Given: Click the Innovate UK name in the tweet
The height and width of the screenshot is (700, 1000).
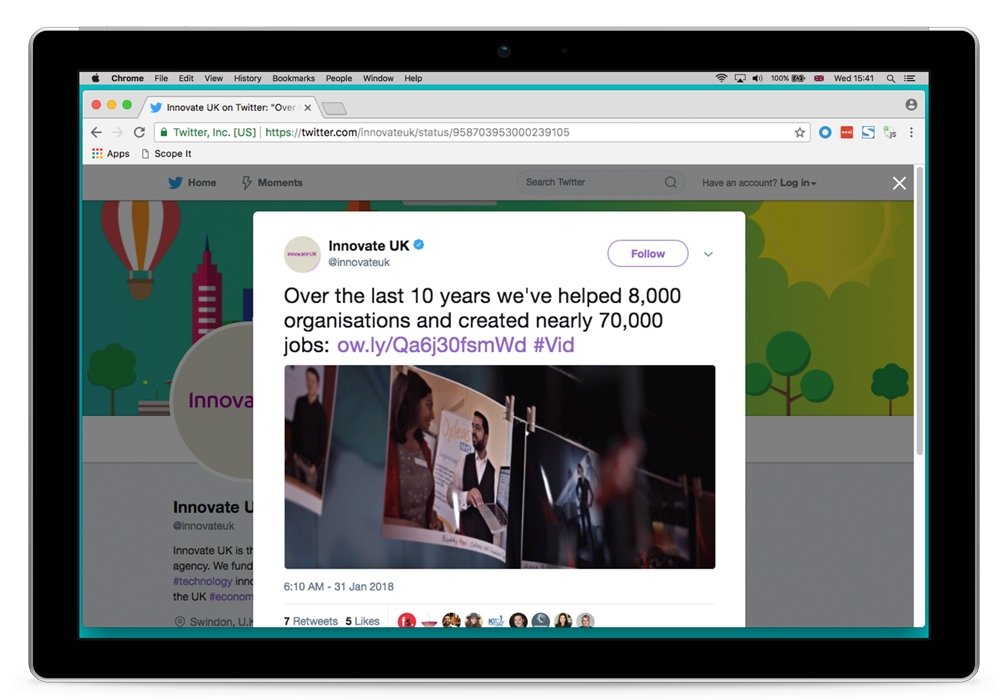Looking at the screenshot, I should (369, 245).
